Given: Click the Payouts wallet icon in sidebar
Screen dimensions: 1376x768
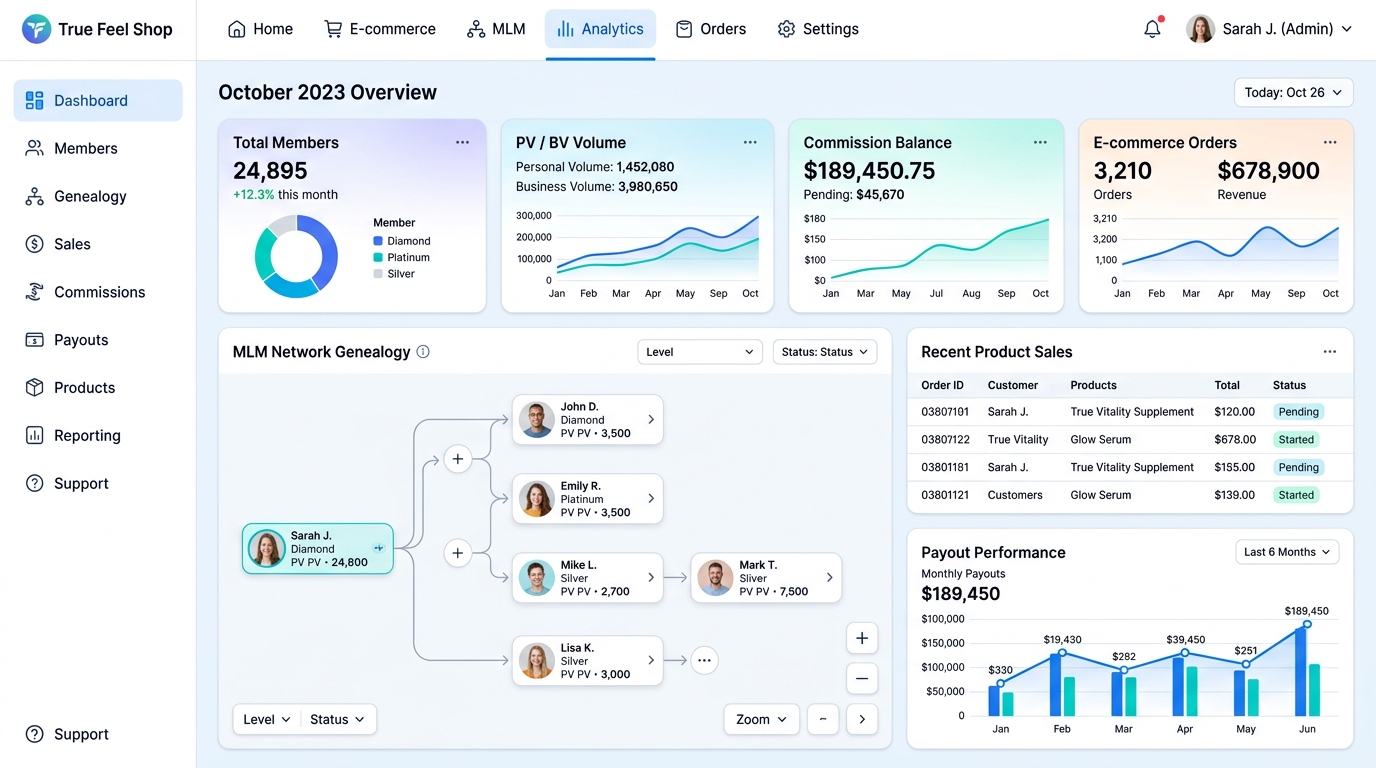Looking at the screenshot, I should click(x=35, y=340).
